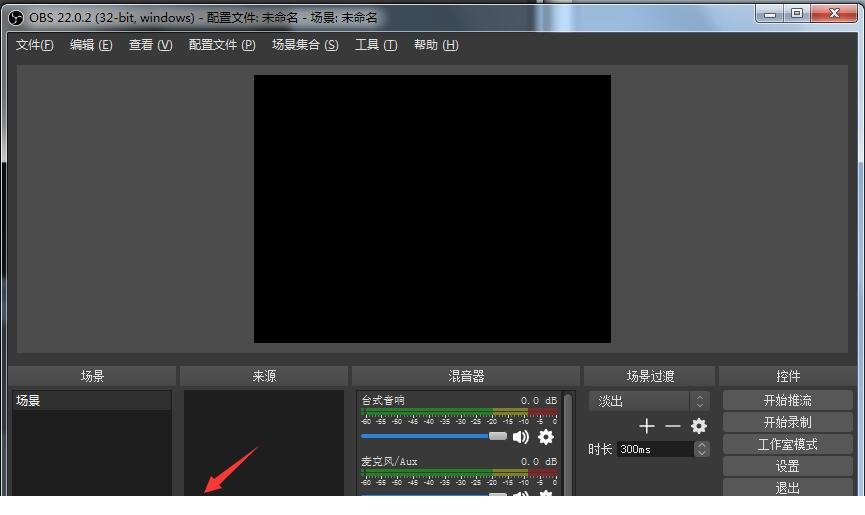Click the OBS logo in title bar

[16, 18]
